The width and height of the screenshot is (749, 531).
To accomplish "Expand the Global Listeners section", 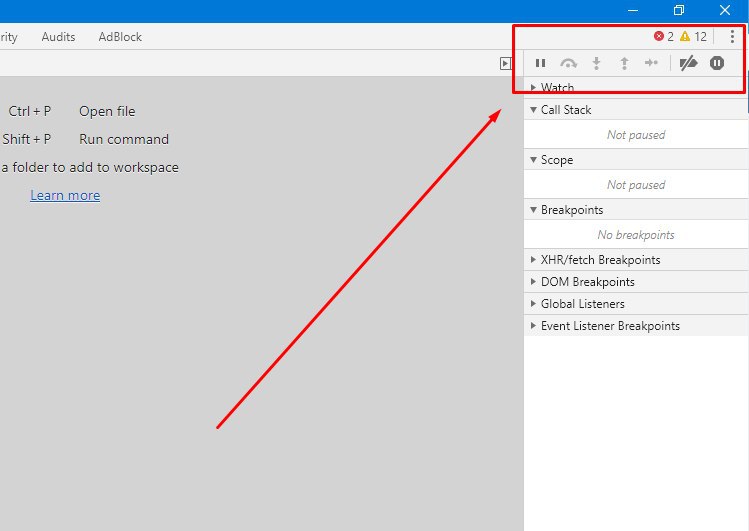I will click(x=636, y=304).
